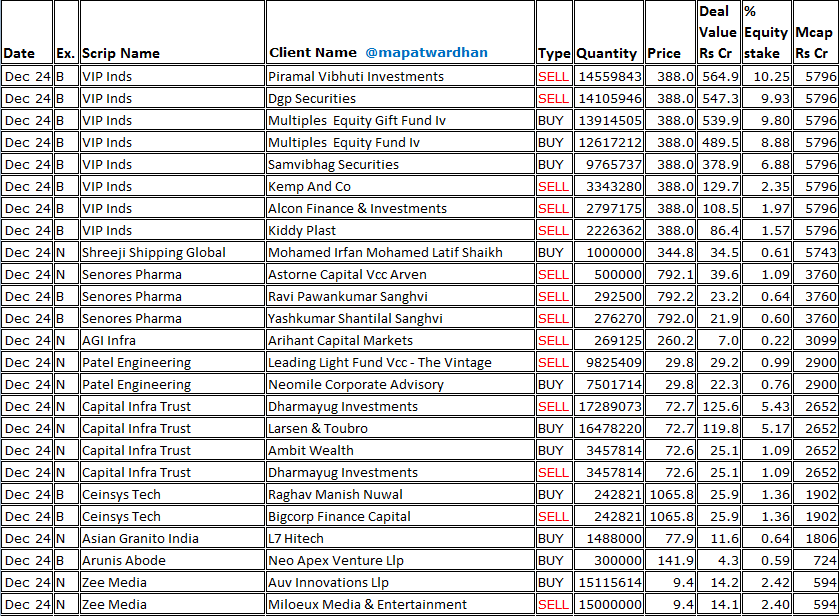Click client Multiples Equity Gift Fund Iv
The height and width of the screenshot is (616, 839).
pos(357,120)
